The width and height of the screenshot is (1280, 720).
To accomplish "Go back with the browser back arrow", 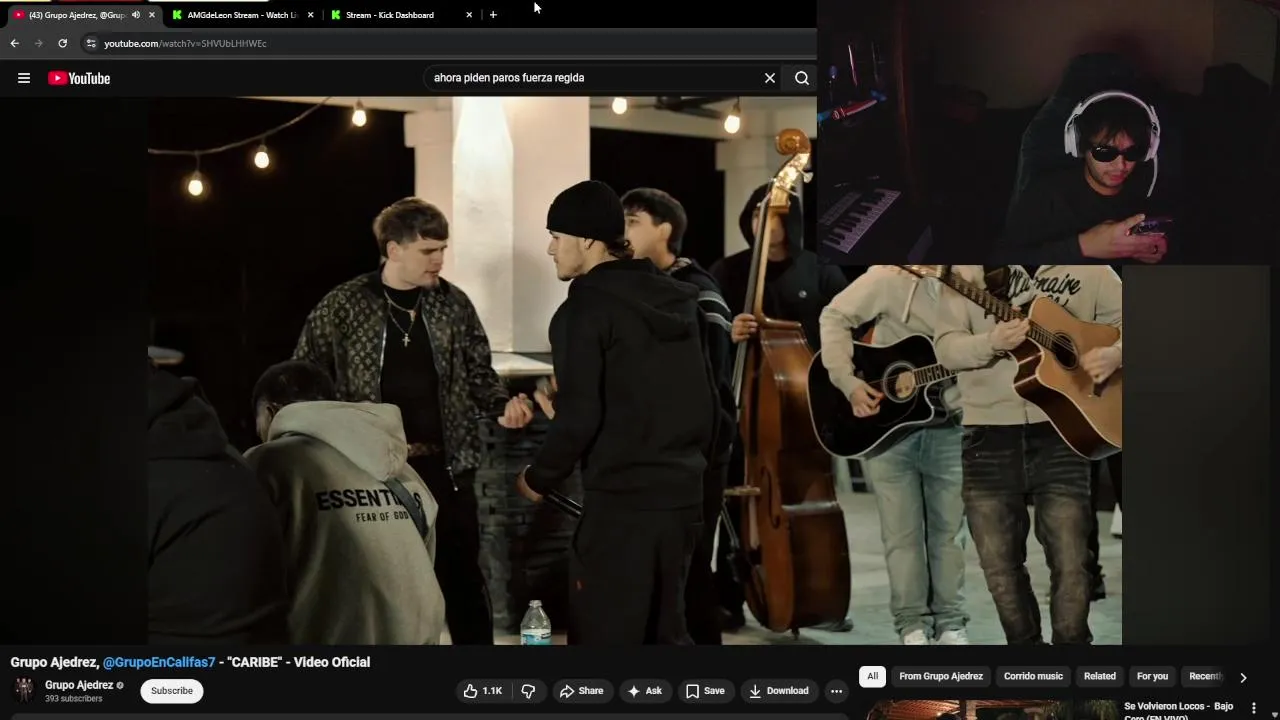I will point(14,43).
